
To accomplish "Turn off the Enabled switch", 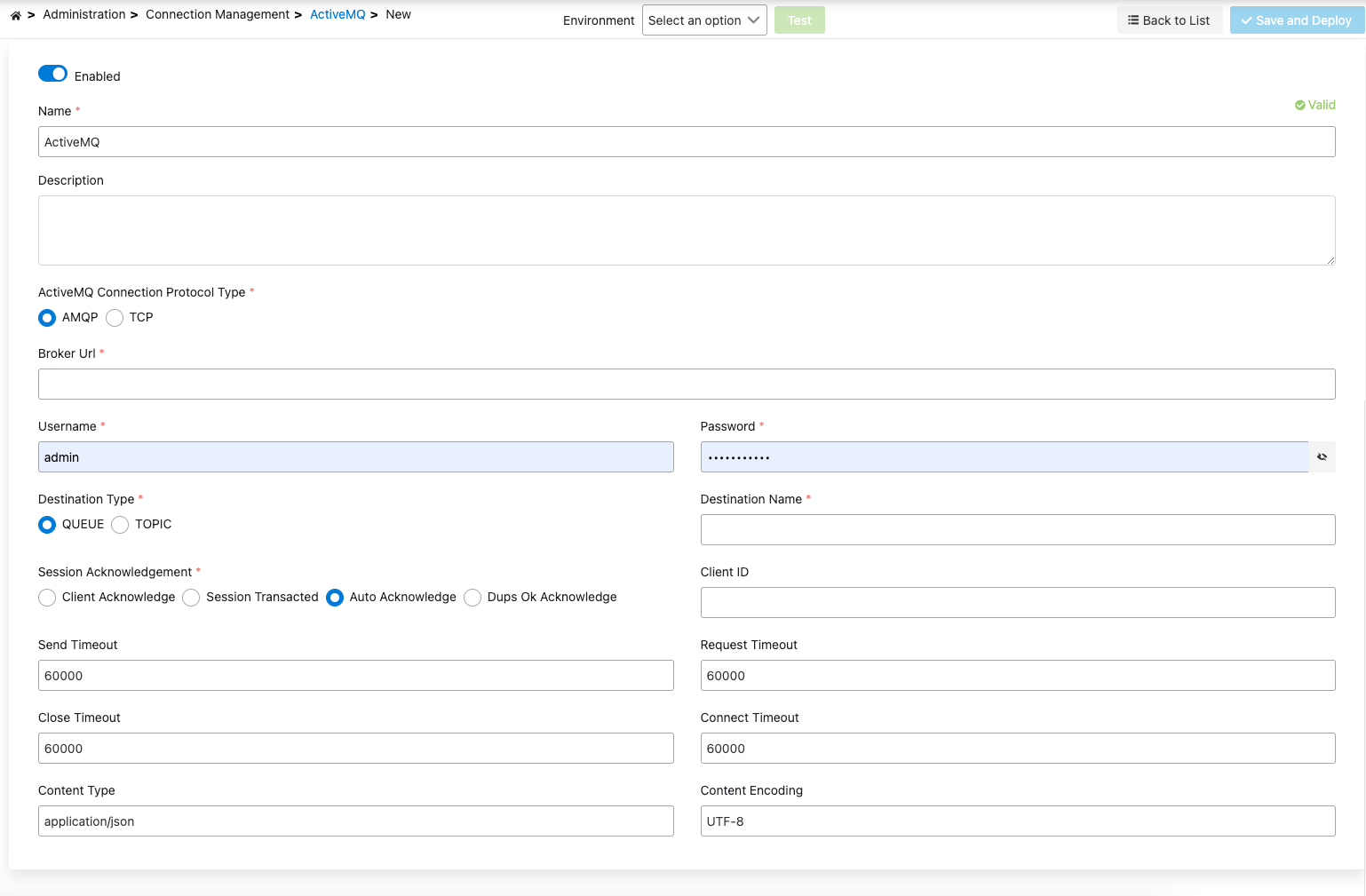I will 52,75.
